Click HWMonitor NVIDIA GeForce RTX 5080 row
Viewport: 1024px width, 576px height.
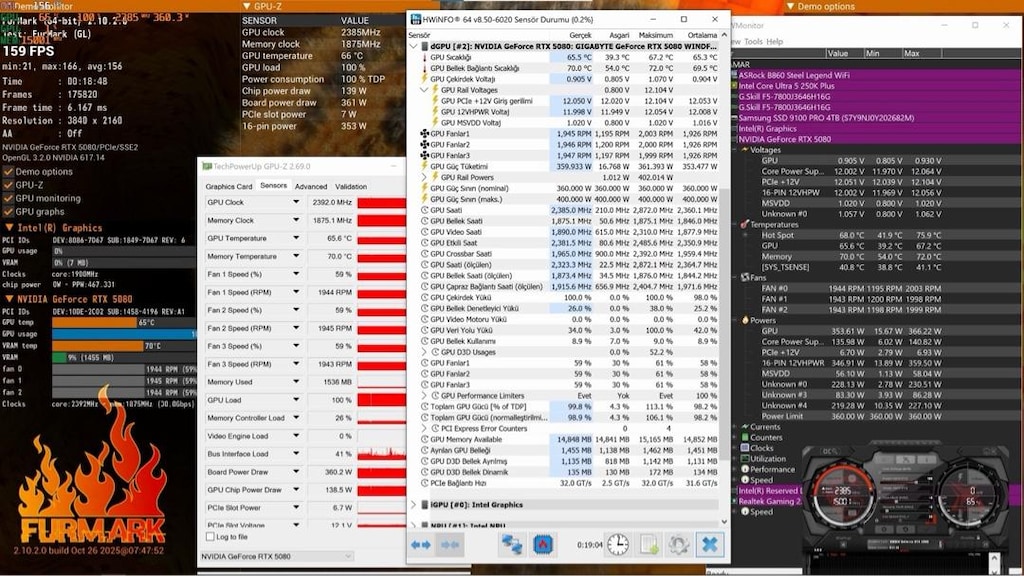875,139
